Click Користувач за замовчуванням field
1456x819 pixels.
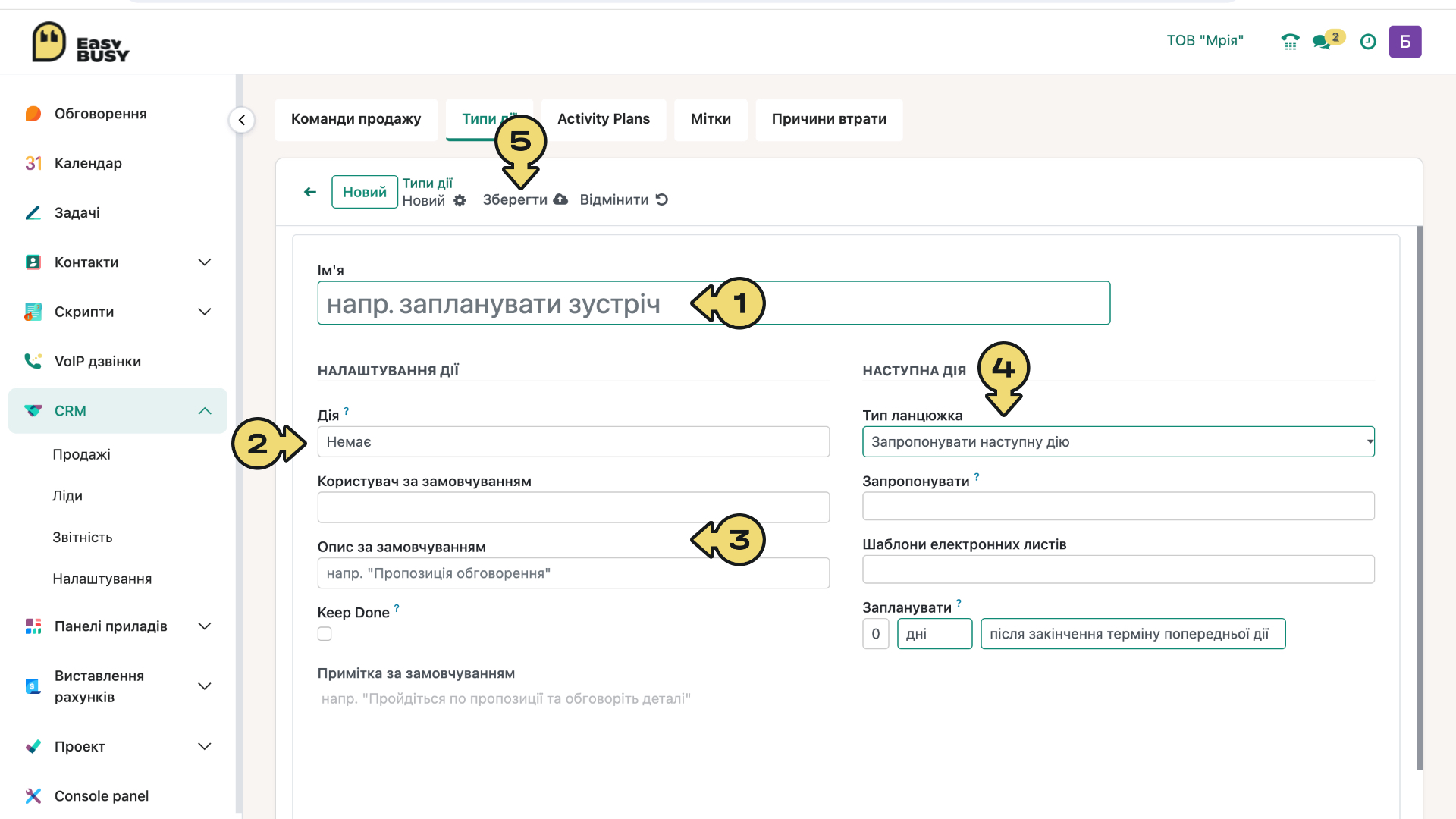point(573,507)
